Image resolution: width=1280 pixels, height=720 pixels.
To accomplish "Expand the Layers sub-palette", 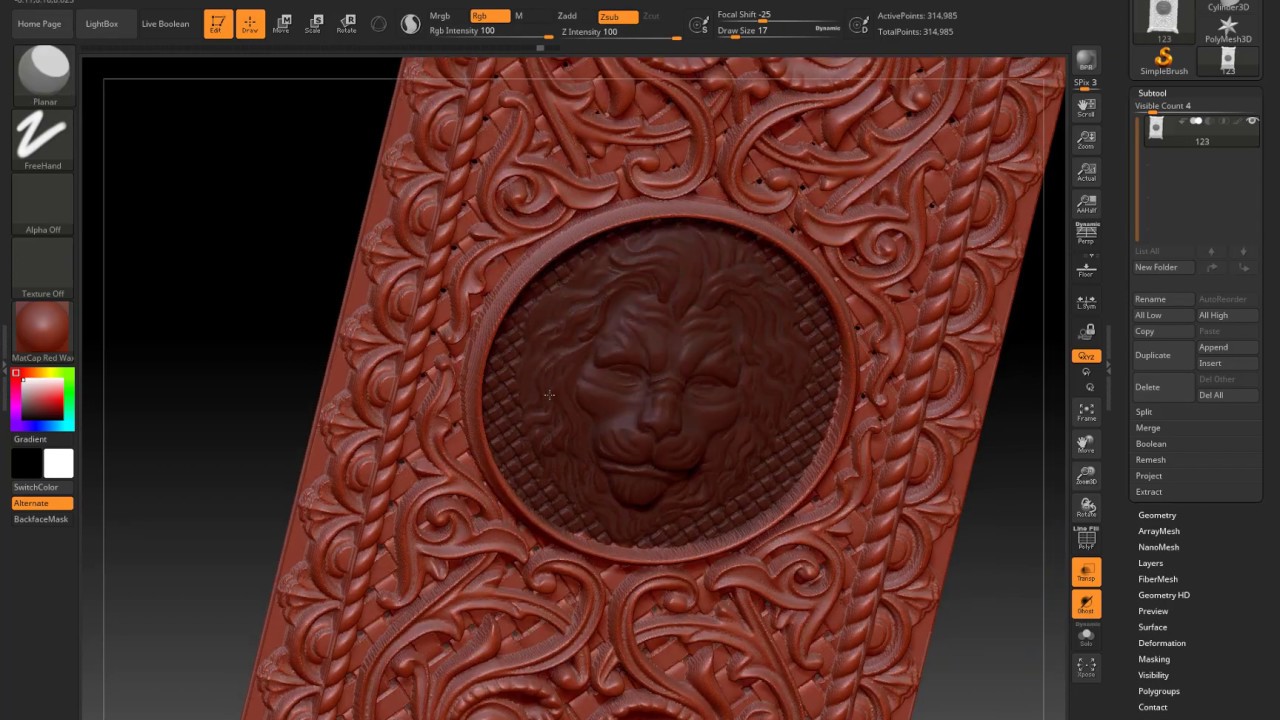I will click(1151, 563).
